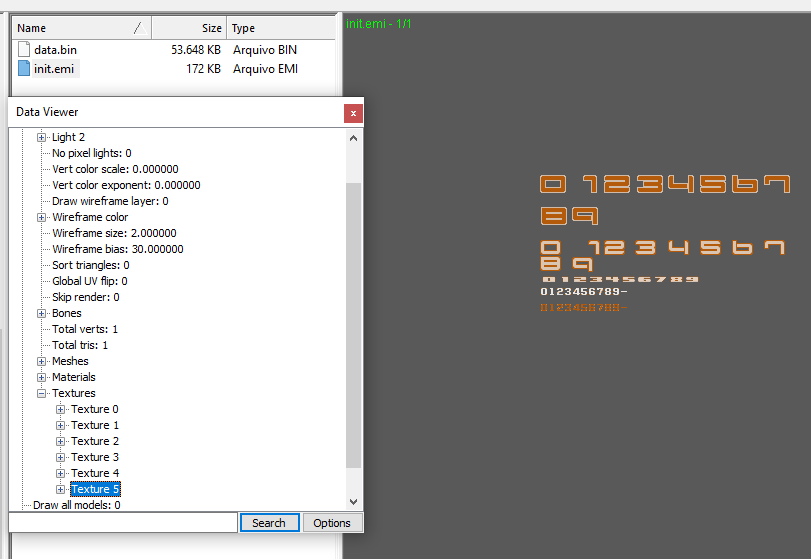Select the Texture 5 tree item
Image resolution: width=811 pixels, height=559 pixels.
pyautogui.click(x=95, y=489)
